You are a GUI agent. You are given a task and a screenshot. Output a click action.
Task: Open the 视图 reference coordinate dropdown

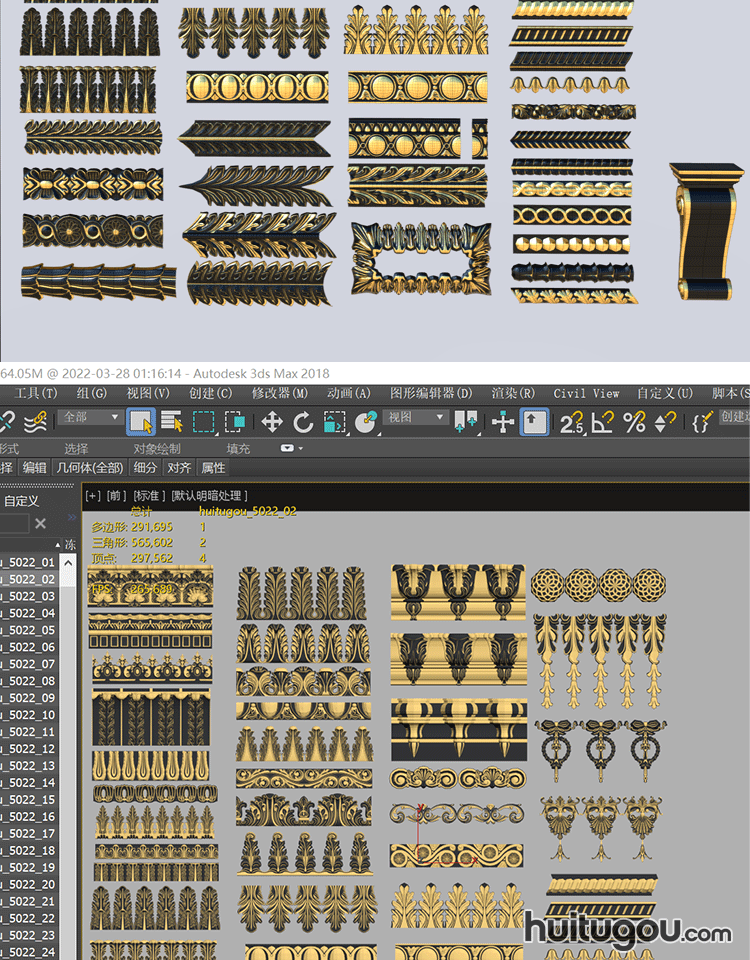coord(415,417)
